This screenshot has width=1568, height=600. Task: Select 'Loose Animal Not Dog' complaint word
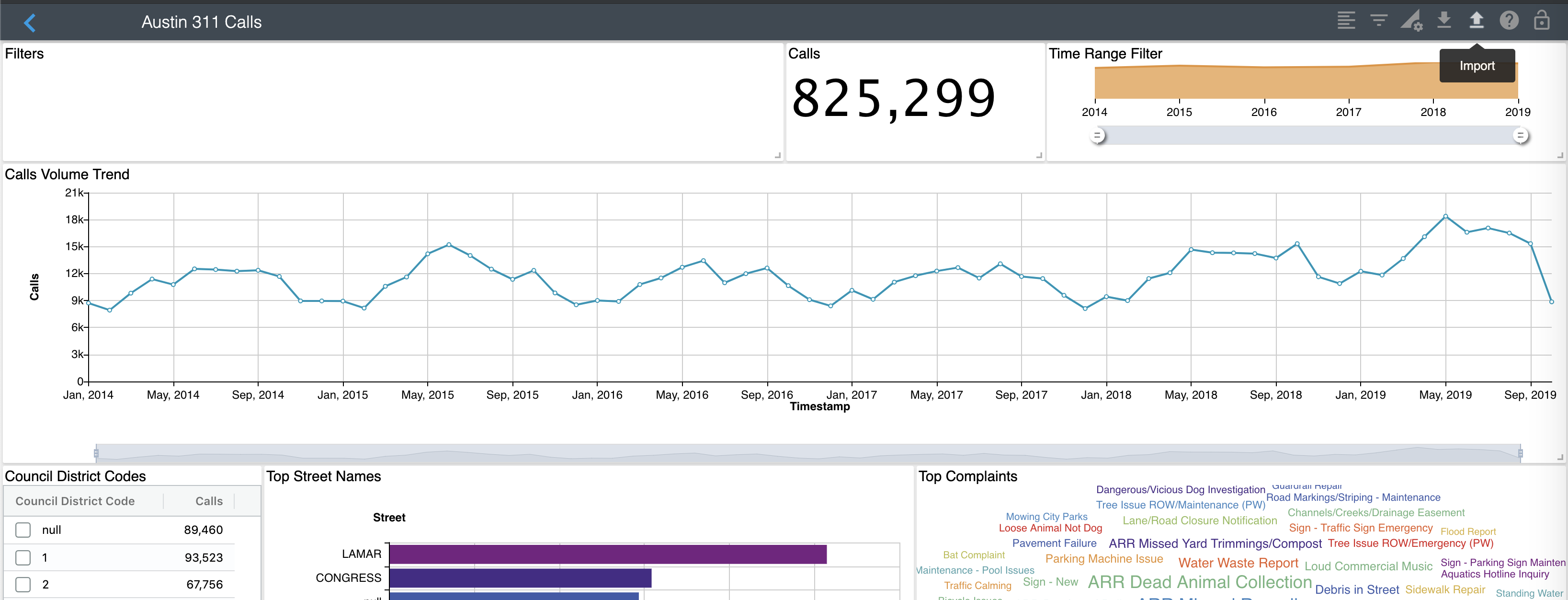click(1050, 528)
